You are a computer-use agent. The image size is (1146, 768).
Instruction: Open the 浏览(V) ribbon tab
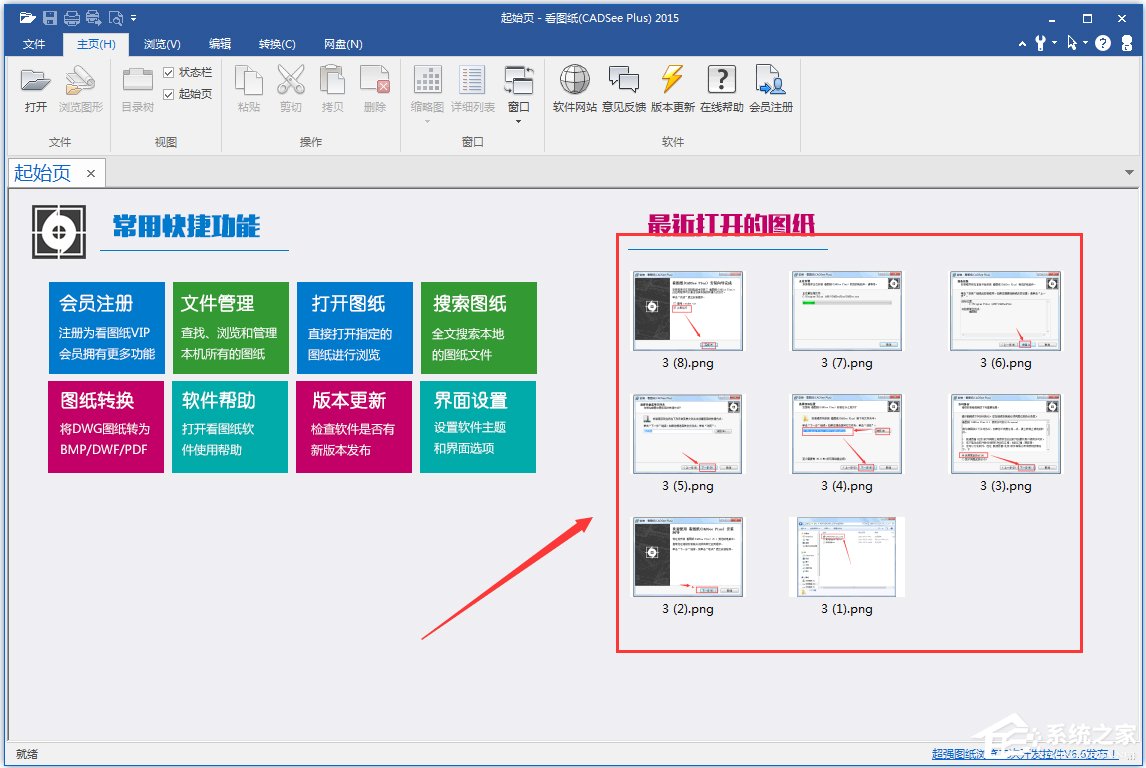tap(162, 44)
